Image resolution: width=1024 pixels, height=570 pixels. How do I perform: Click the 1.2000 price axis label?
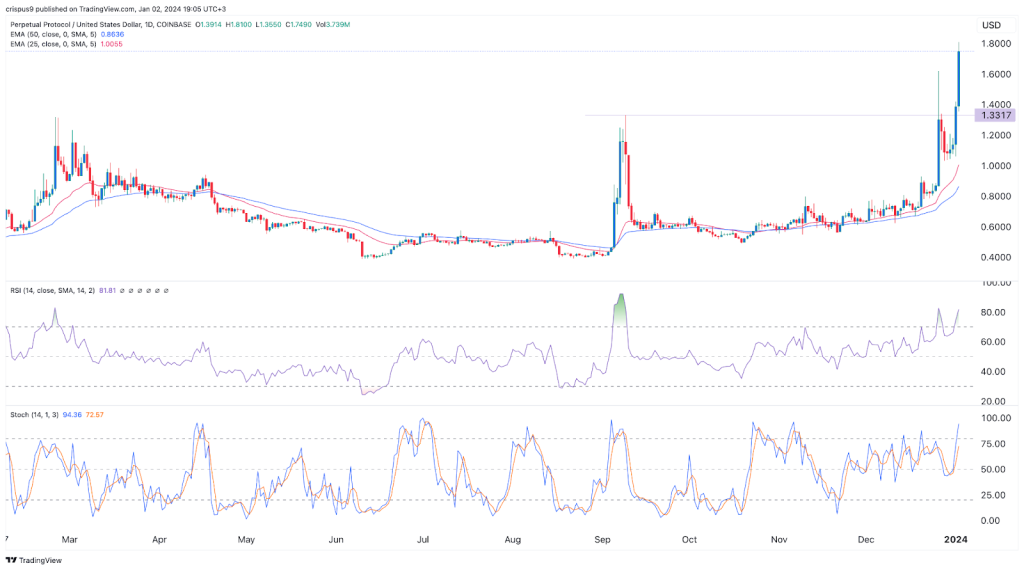(x=995, y=136)
